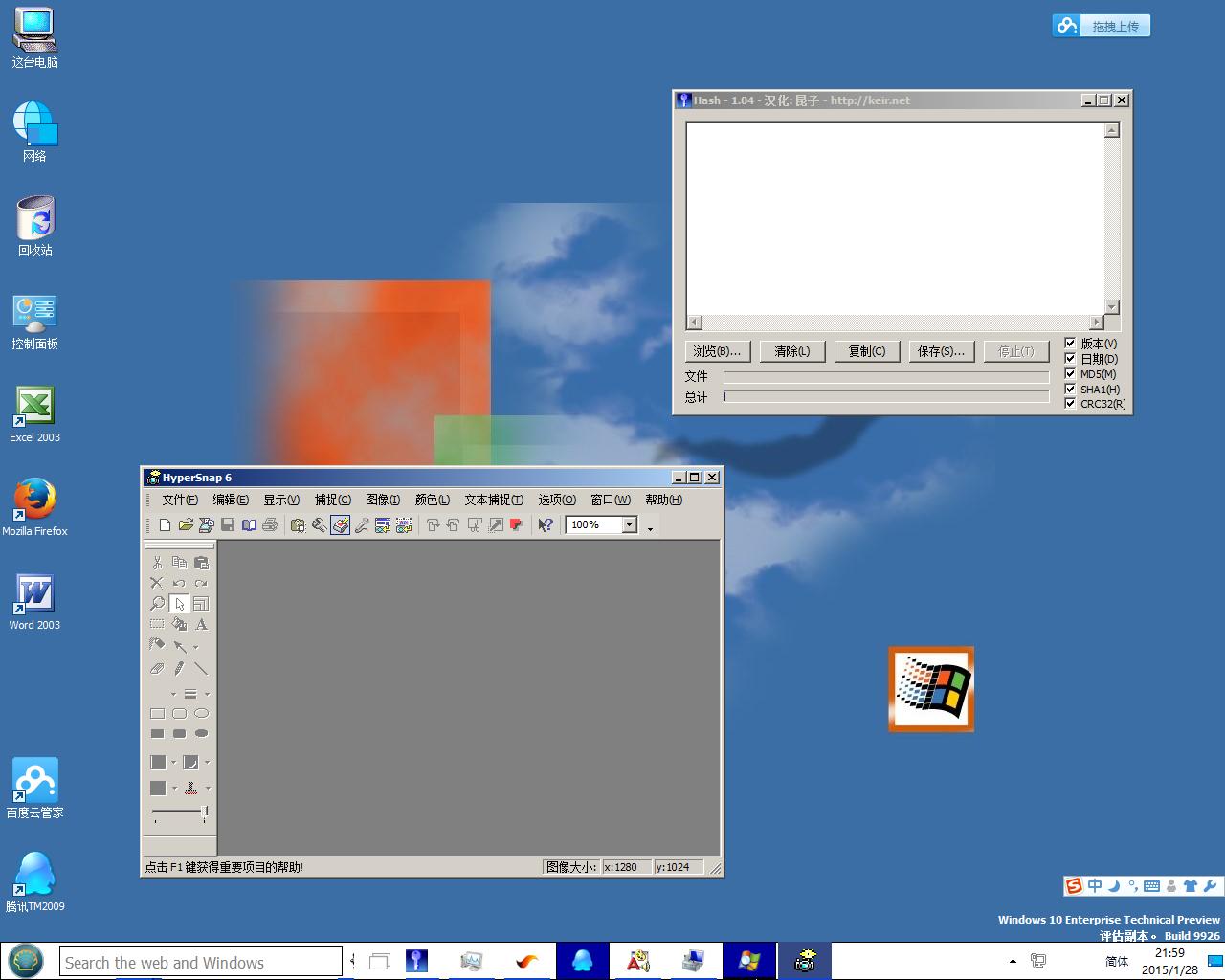1225x980 pixels.
Task: Click the red overlapping windows capture icon
Action: [x=517, y=524]
